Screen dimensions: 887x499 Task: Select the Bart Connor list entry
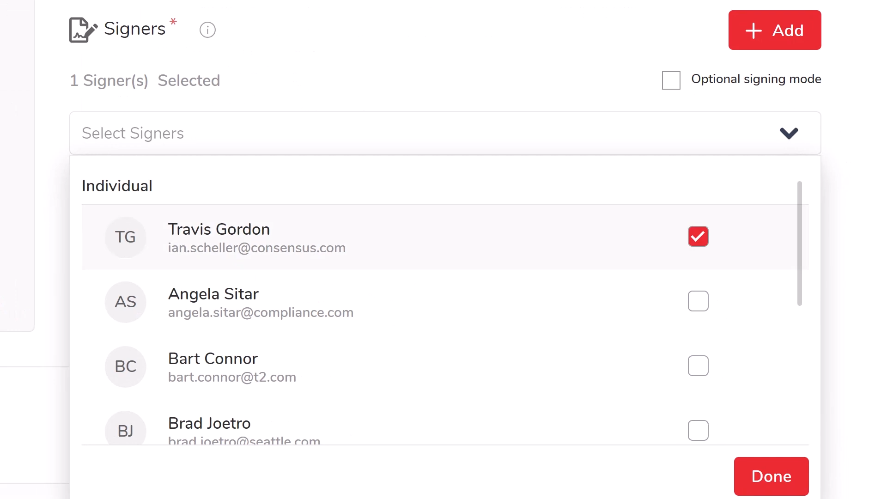click(x=400, y=366)
